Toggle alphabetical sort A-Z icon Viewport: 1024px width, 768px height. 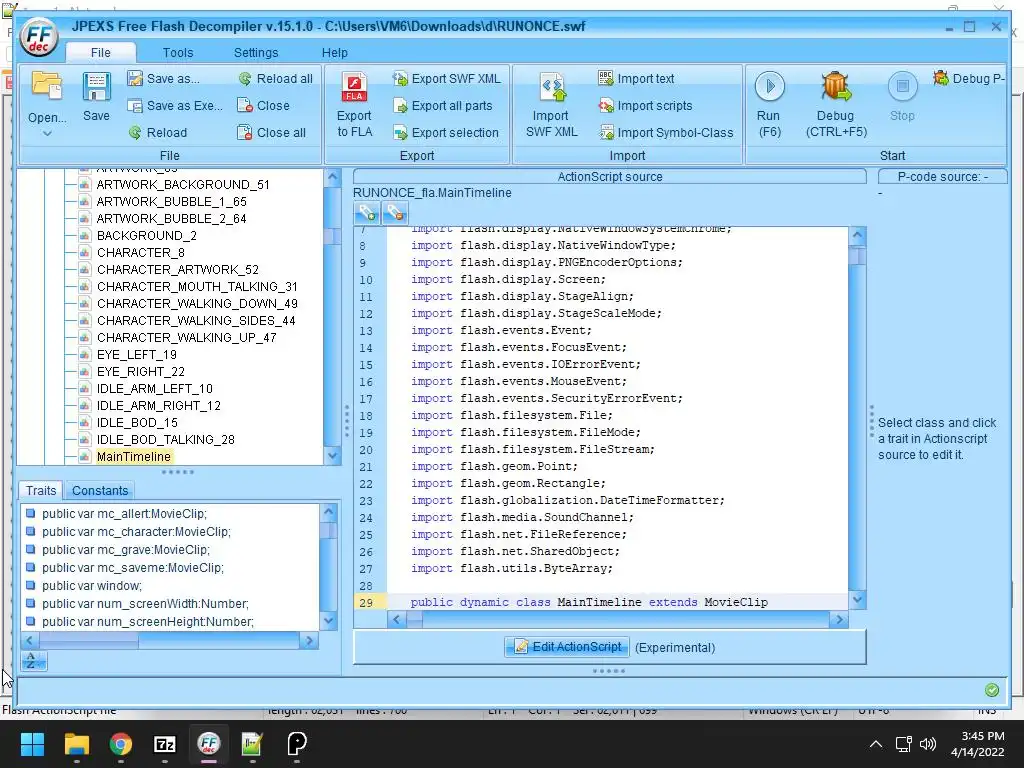(x=32, y=661)
